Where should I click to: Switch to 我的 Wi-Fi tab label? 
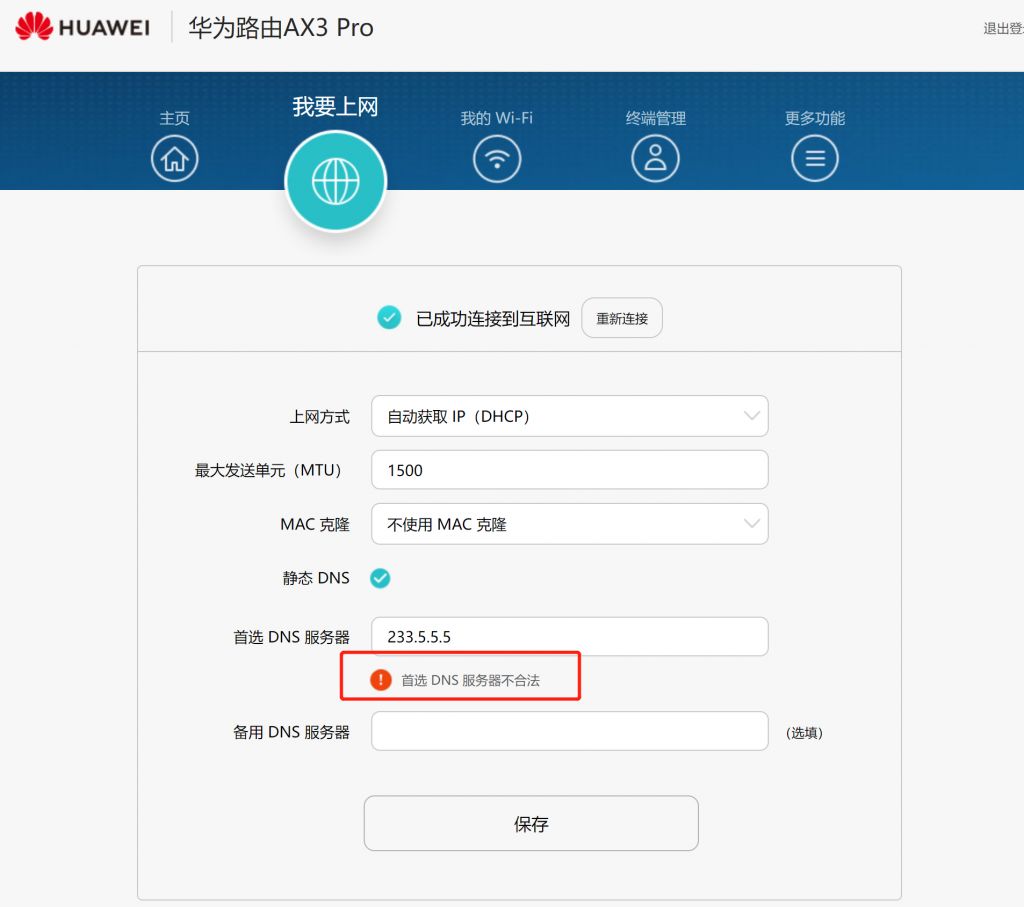tap(497, 118)
